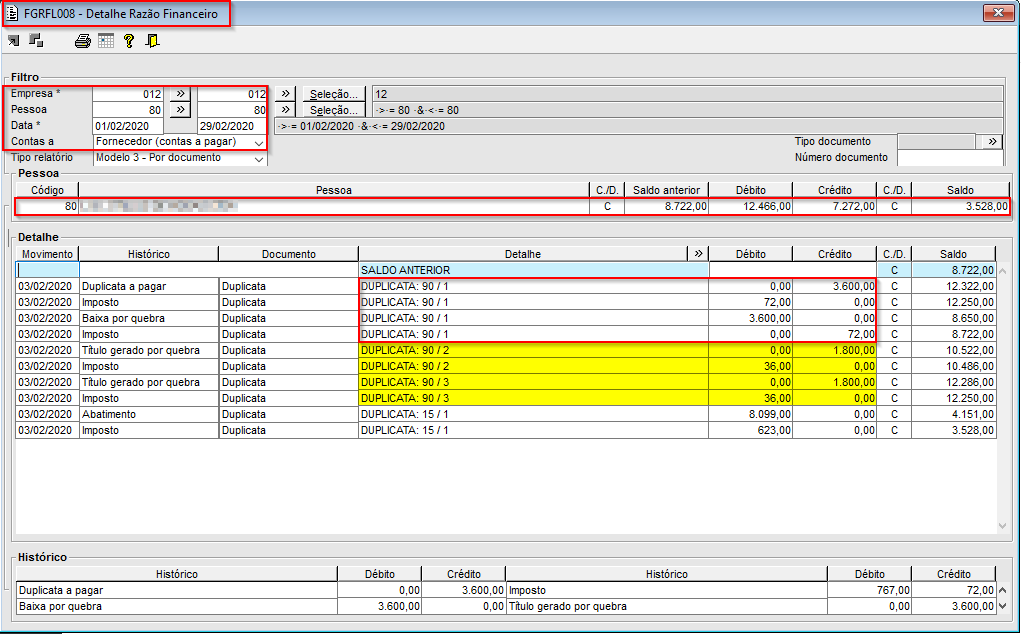
Task: Click the Código column header in the Pessoa grid
Action: coord(48,190)
